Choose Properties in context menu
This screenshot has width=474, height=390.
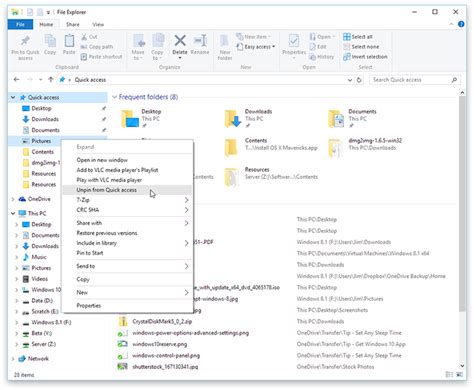(x=127, y=306)
